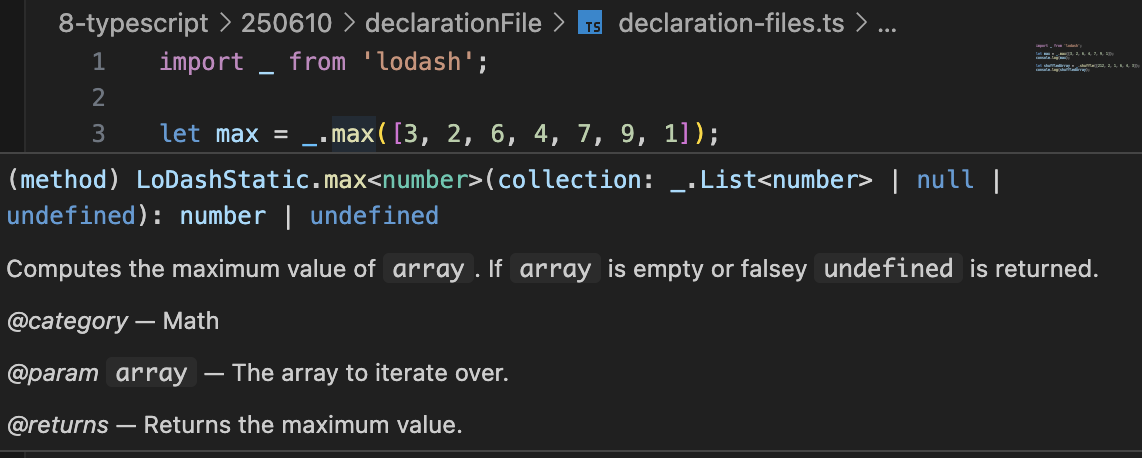This screenshot has width=1142, height=458.
Task: Open the 250610 breadcrumb folder
Action: click(x=286, y=24)
